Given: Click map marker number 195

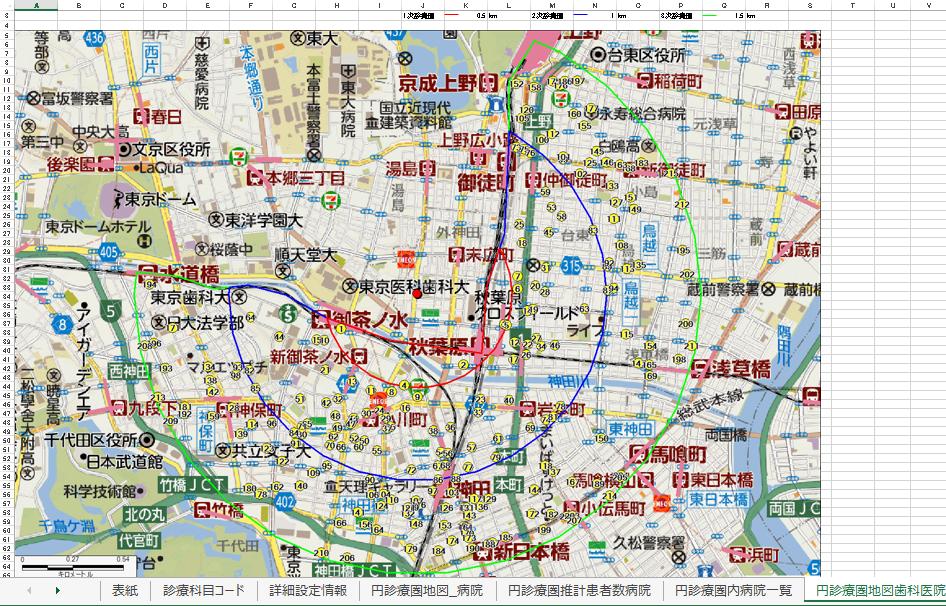Looking at the screenshot, I should click(x=682, y=250).
